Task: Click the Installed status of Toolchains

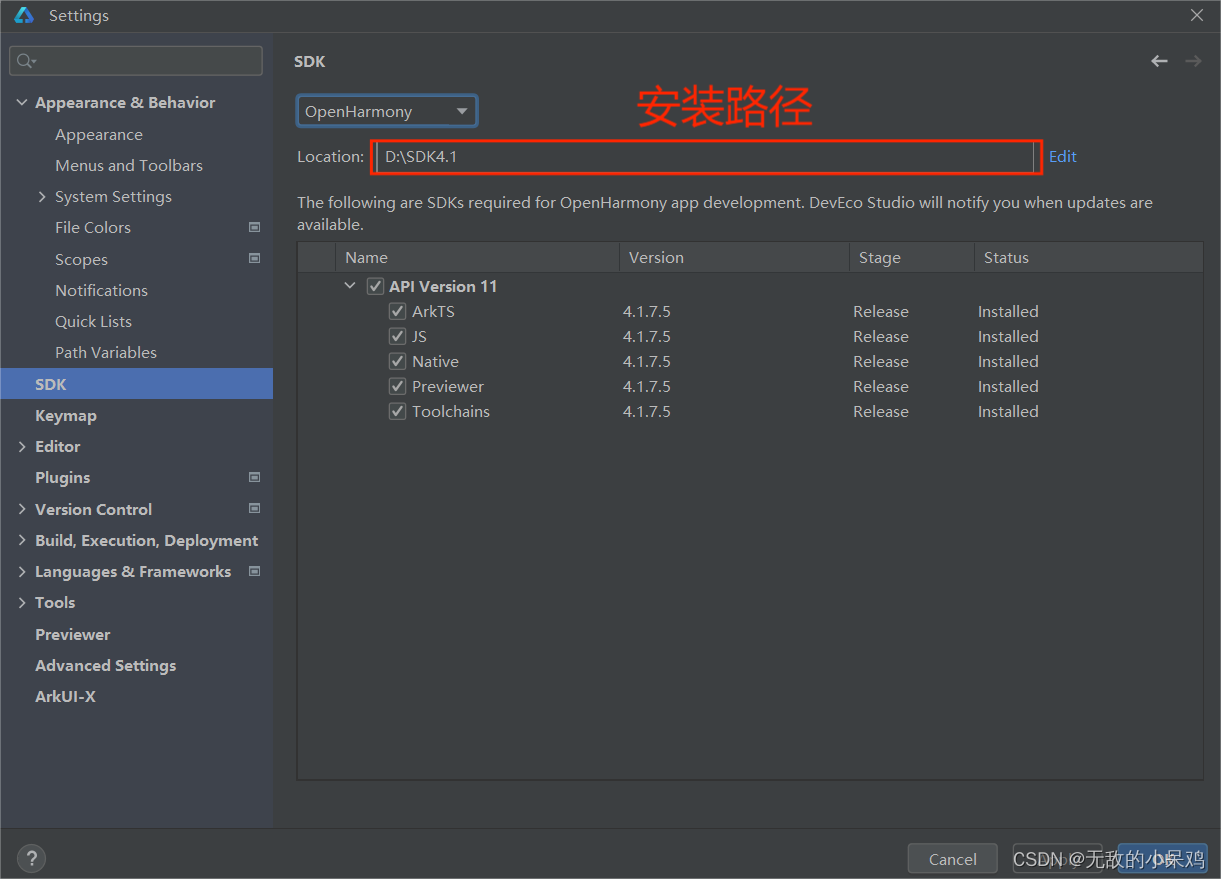Action: pyautogui.click(x=1008, y=411)
